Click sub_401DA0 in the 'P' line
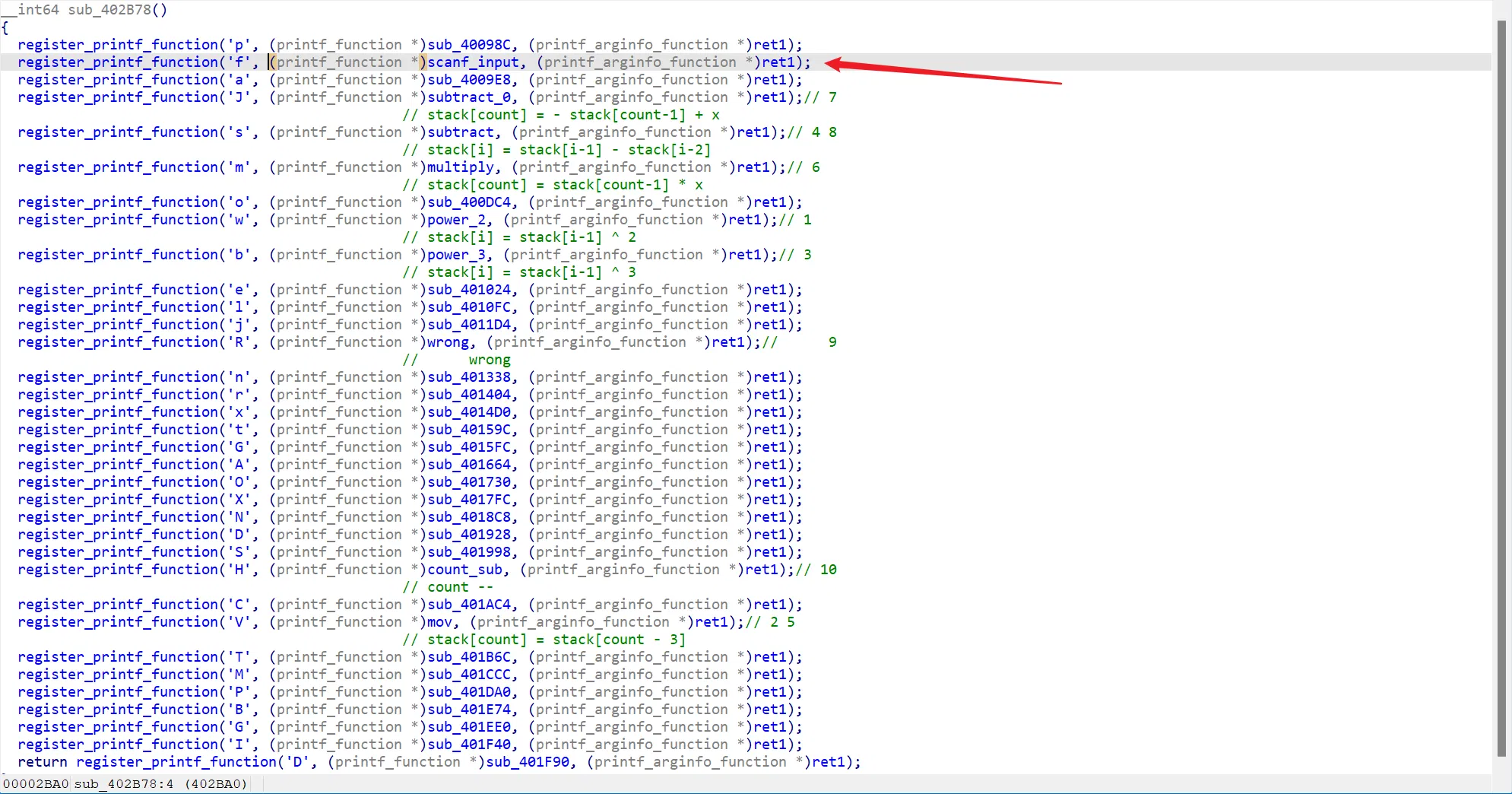This screenshot has width=1512, height=794. 468,692
